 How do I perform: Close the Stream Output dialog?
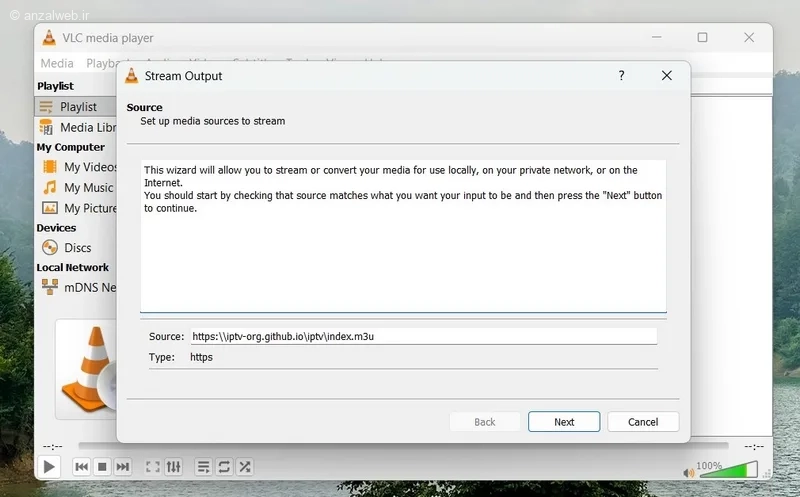(x=666, y=76)
